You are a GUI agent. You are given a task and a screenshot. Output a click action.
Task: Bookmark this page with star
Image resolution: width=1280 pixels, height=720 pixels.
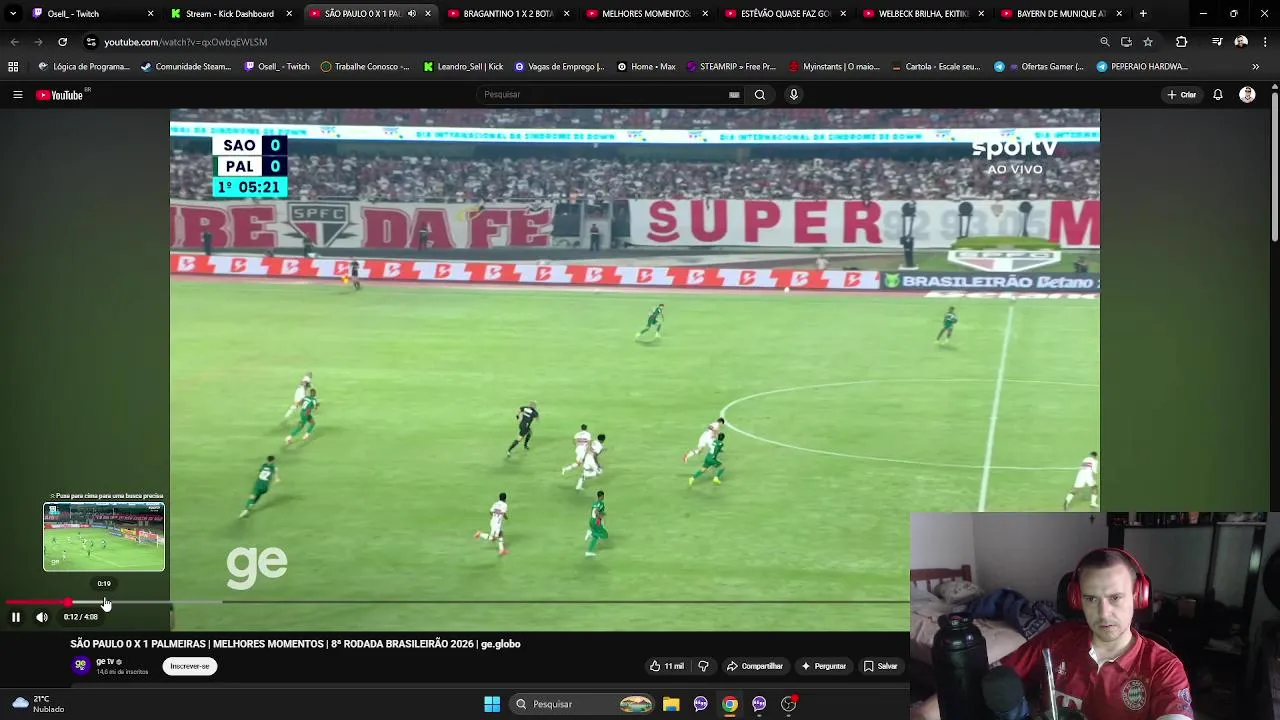[x=1148, y=42]
